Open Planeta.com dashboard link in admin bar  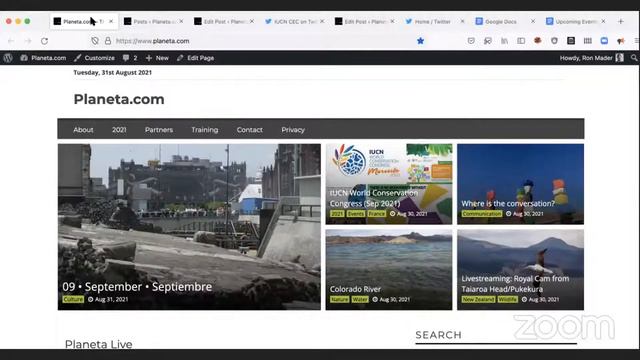point(43,58)
